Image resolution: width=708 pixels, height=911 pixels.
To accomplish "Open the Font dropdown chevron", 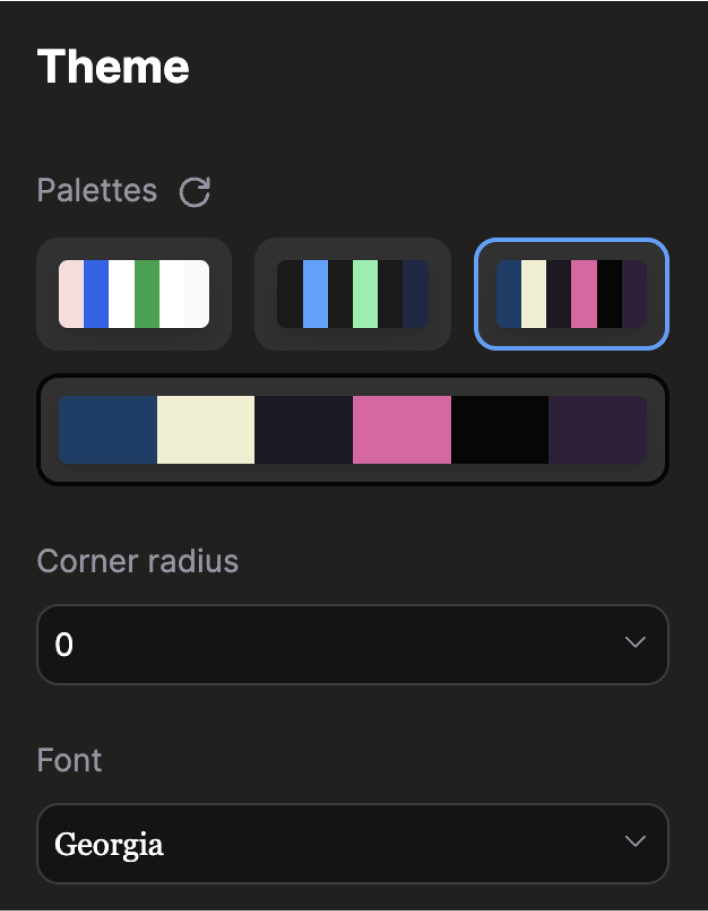I will click(635, 843).
